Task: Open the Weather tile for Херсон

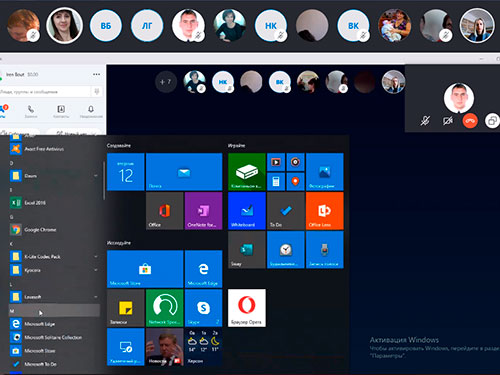Action: [203, 347]
